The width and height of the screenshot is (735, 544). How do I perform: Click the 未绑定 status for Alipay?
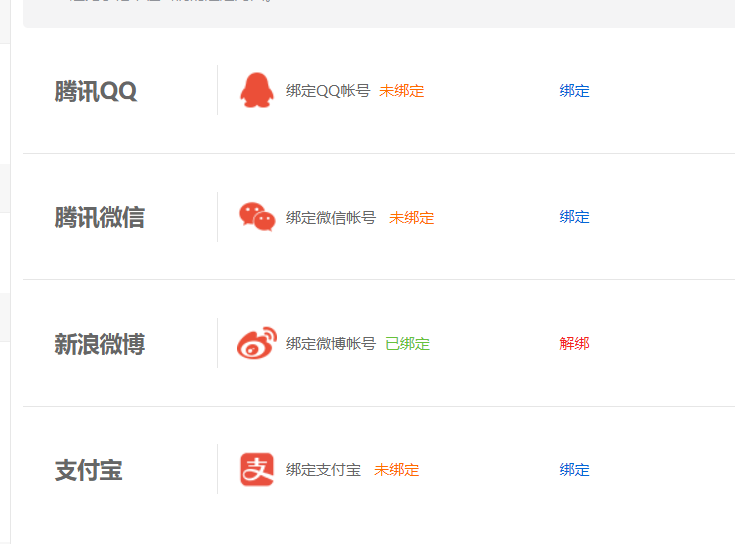396,470
